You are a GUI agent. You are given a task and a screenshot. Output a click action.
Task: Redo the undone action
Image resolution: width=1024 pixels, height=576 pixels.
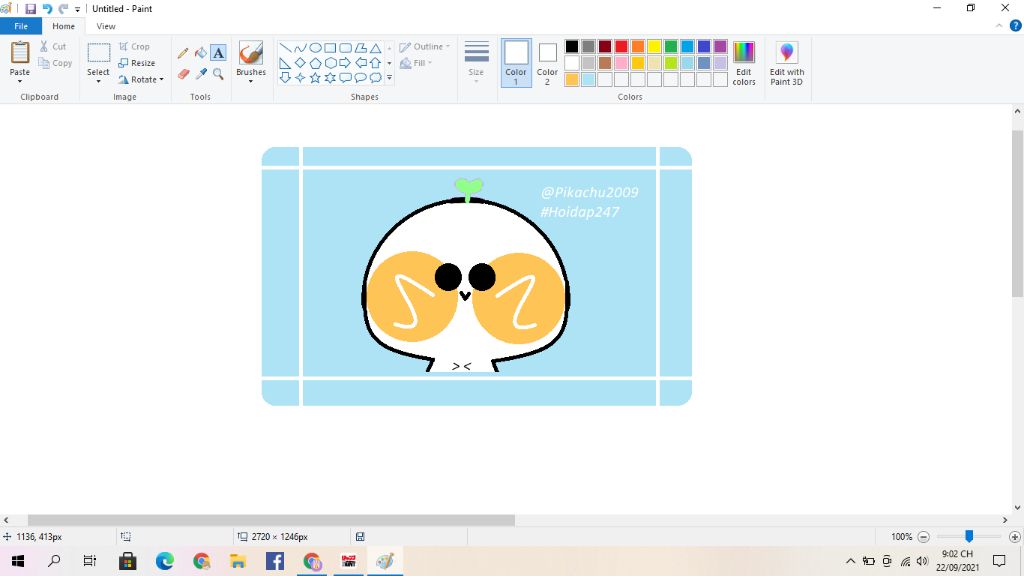63,8
